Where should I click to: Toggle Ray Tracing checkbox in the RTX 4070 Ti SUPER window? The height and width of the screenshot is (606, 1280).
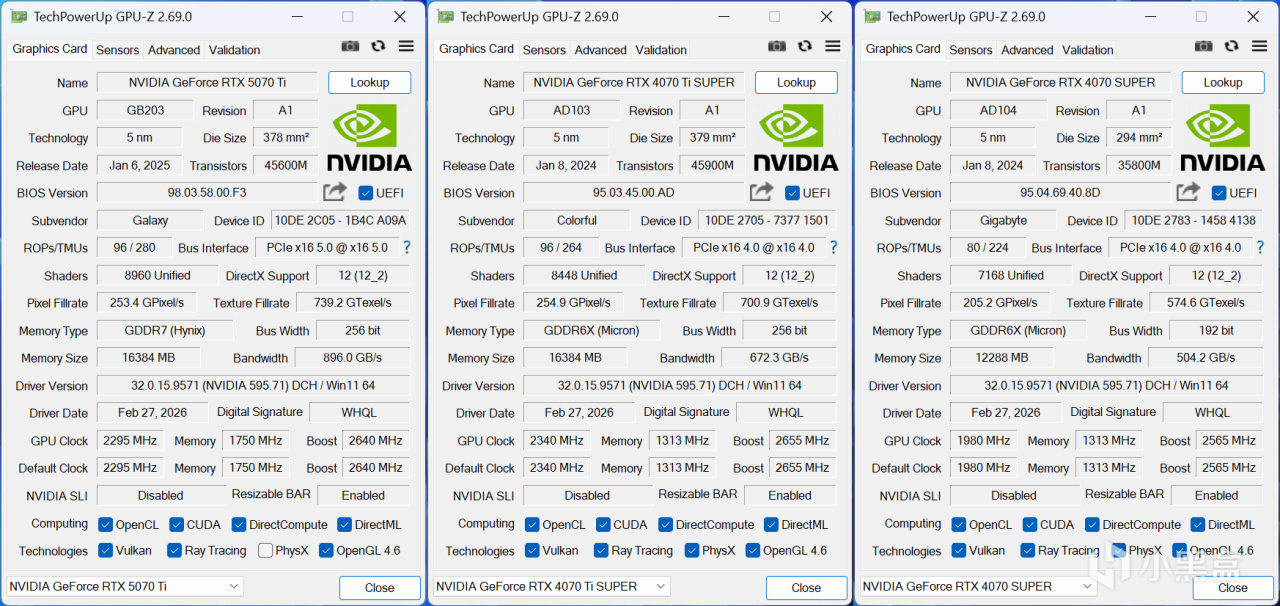tap(601, 550)
